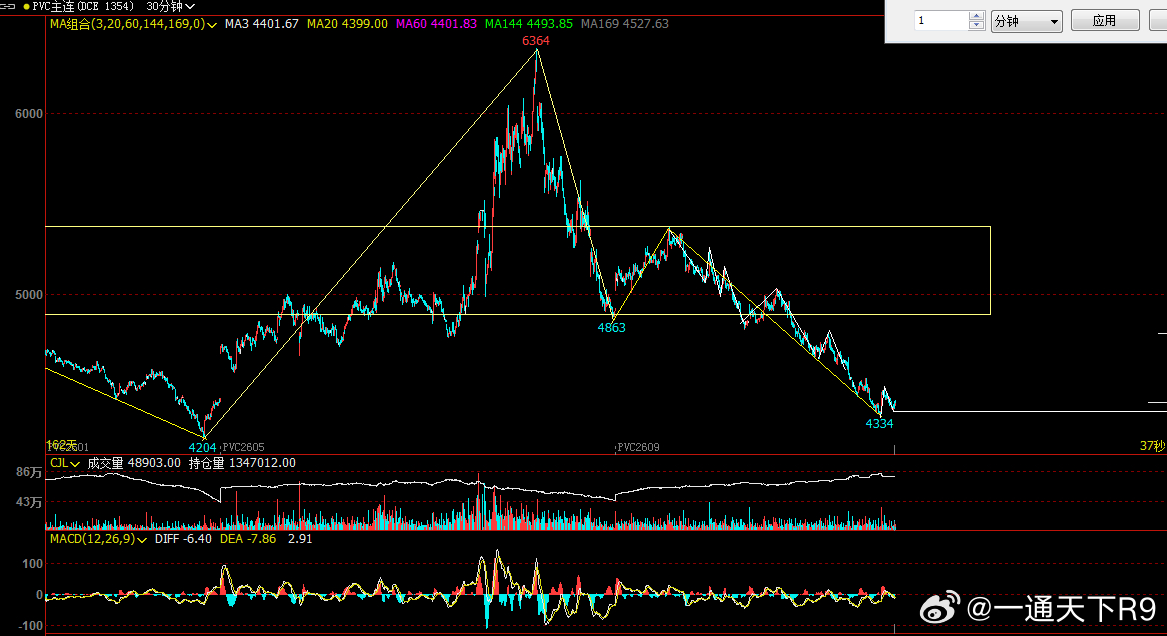1167x636 pixels.
Task: Click the 持仓量 1347012.00 readout
Action: coord(242,463)
